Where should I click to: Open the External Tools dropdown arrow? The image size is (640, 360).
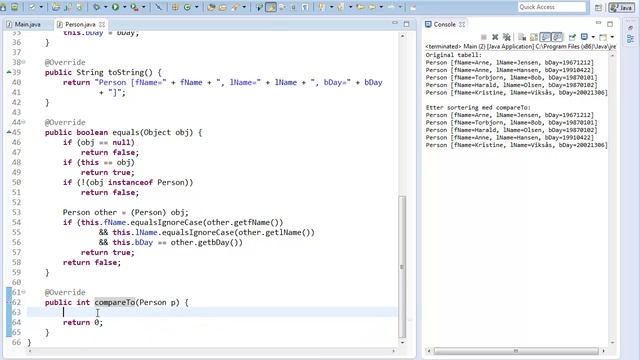pos(143,7)
